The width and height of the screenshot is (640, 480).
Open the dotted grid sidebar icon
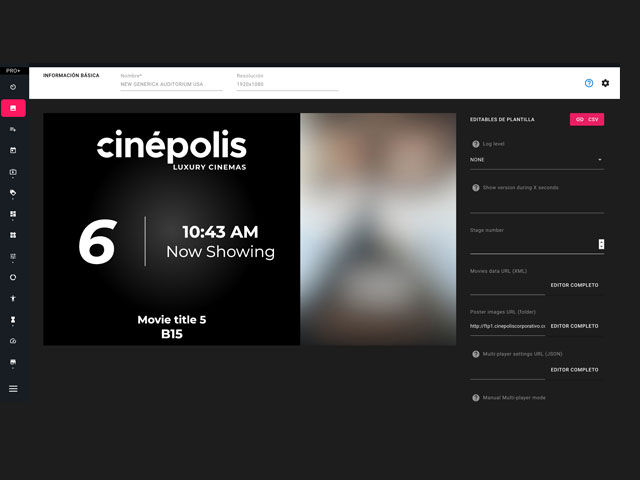click(x=13, y=256)
